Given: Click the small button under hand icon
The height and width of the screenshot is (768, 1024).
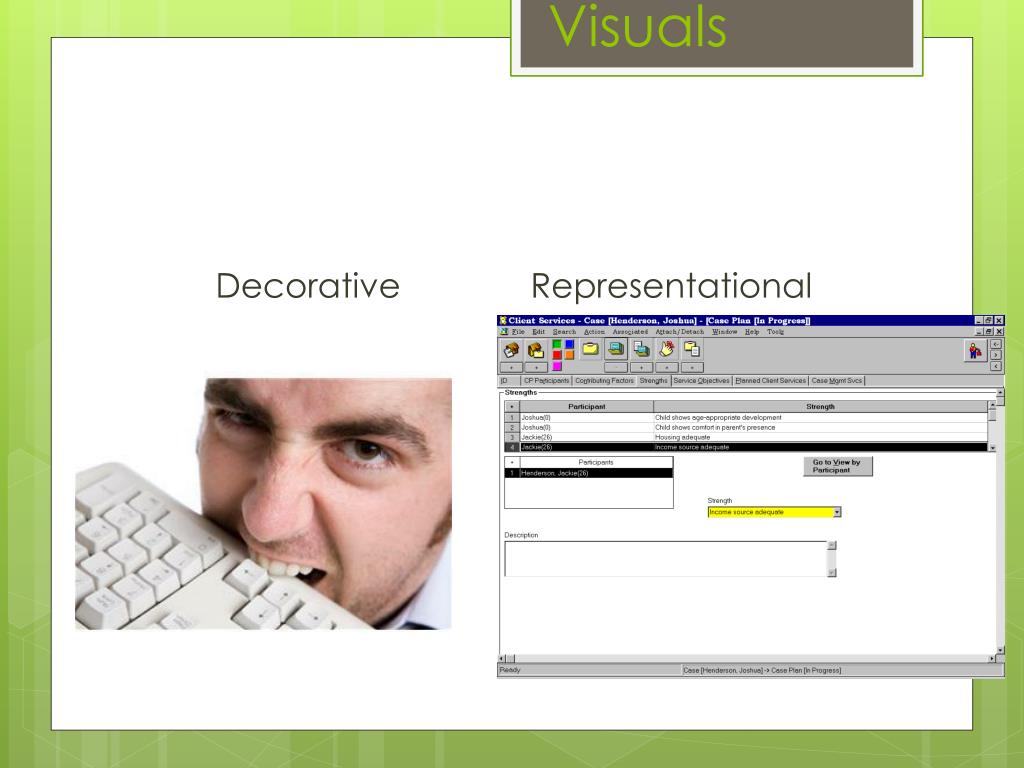Looking at the screenshot, I should tap(667, 368).
